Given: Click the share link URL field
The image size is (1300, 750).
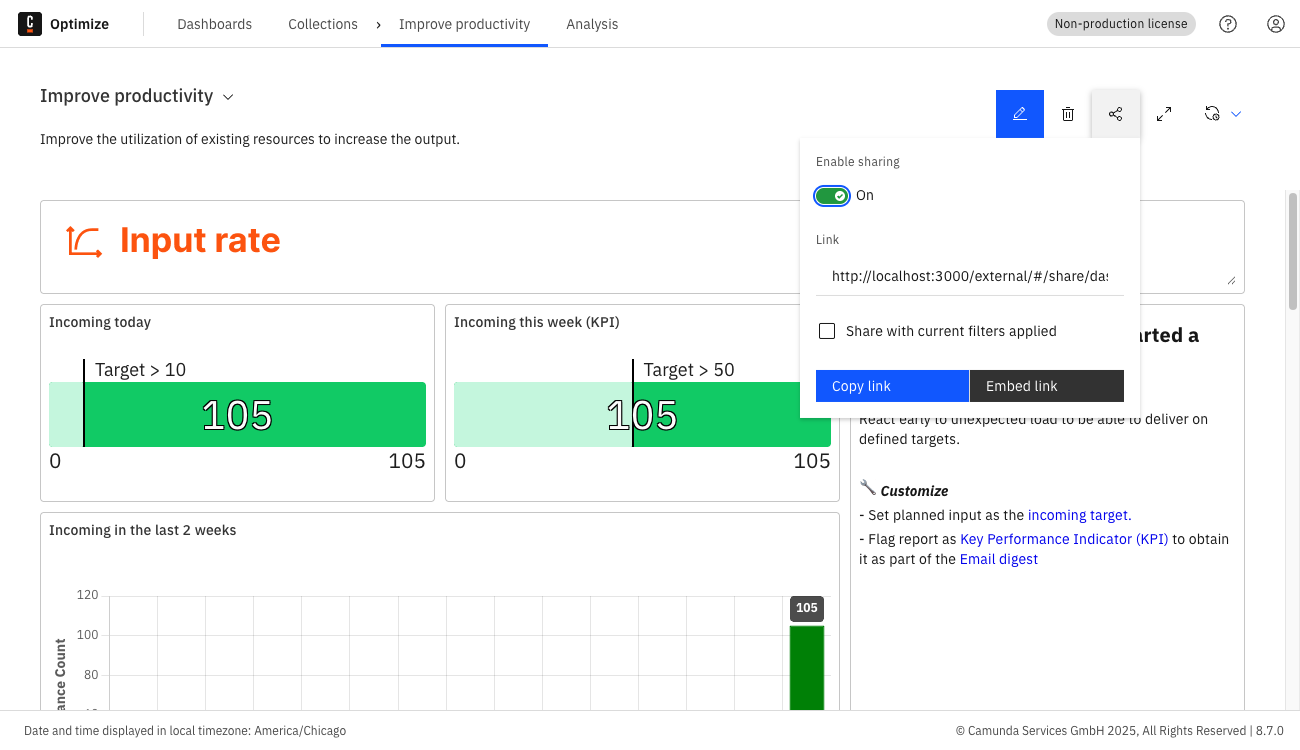Looking at the screenshot, I should coord(969,276).
